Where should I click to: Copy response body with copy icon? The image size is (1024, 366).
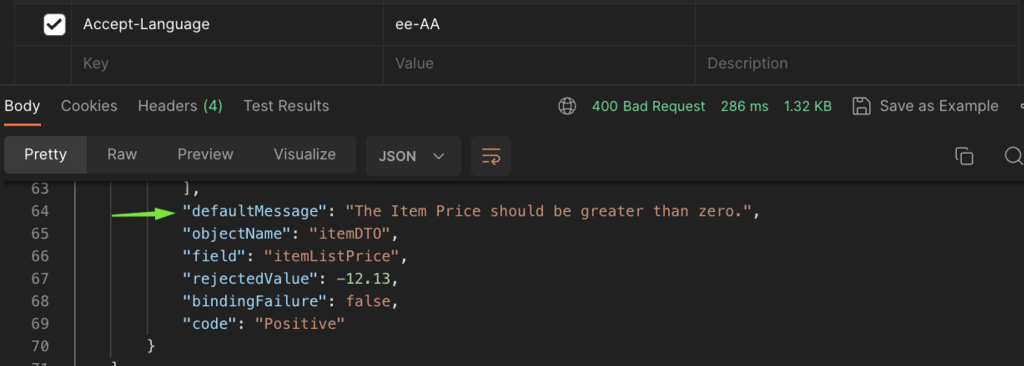964,156
